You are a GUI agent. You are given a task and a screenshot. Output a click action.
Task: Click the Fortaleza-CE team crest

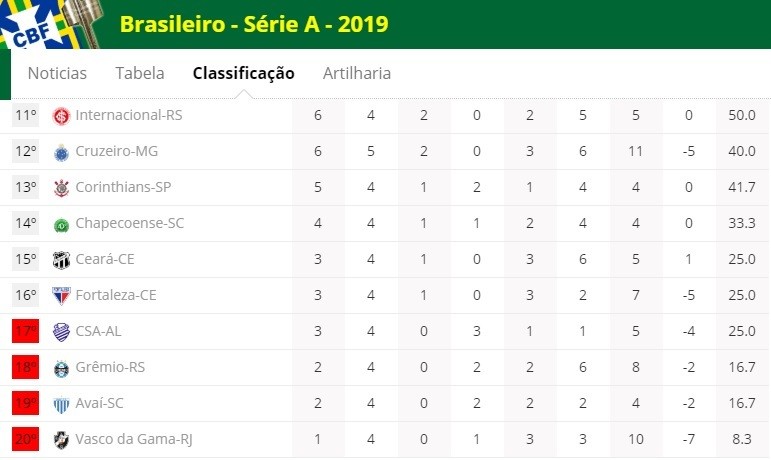click(x=61, y=296)
